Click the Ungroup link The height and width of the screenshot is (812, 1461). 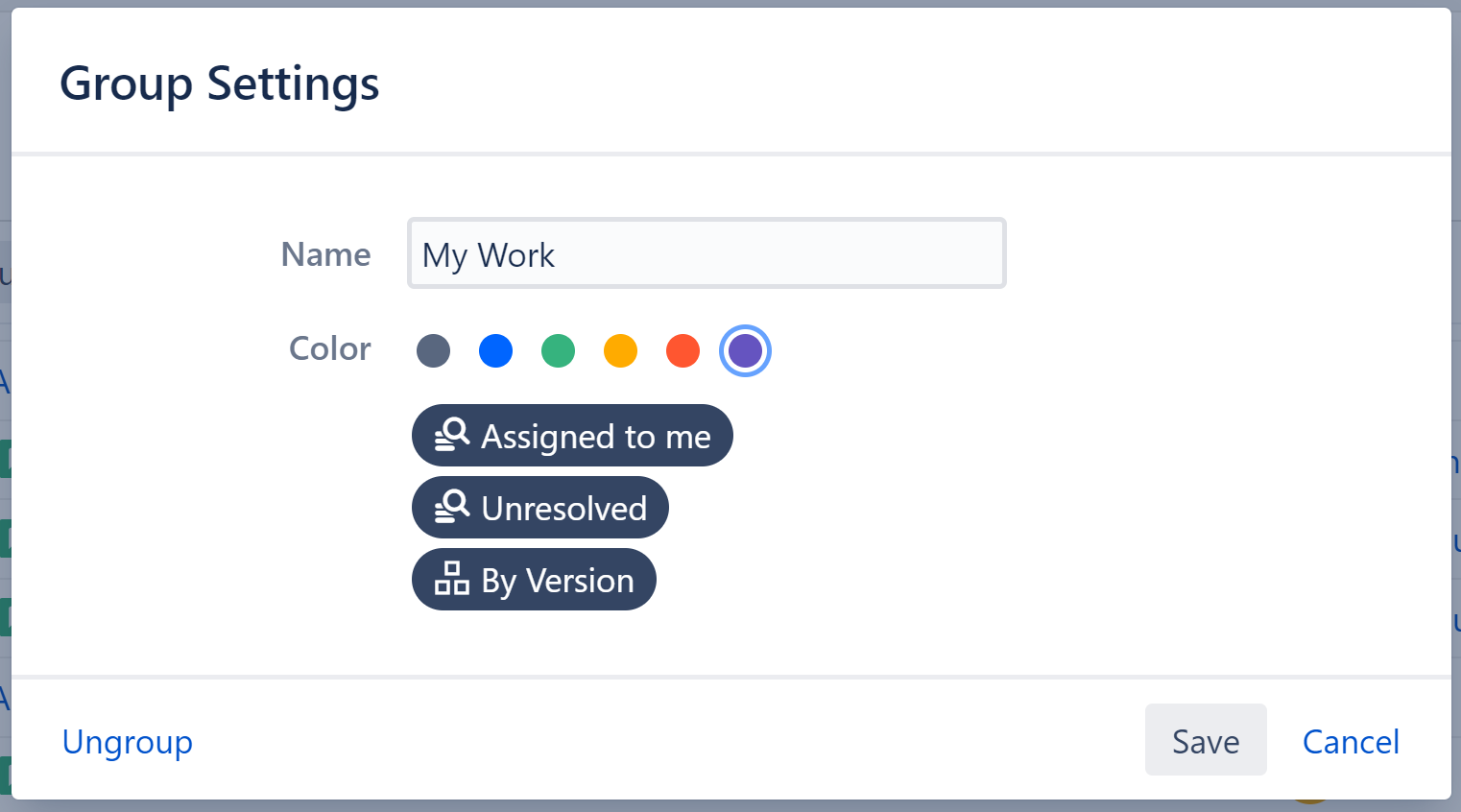pos(127,740)
